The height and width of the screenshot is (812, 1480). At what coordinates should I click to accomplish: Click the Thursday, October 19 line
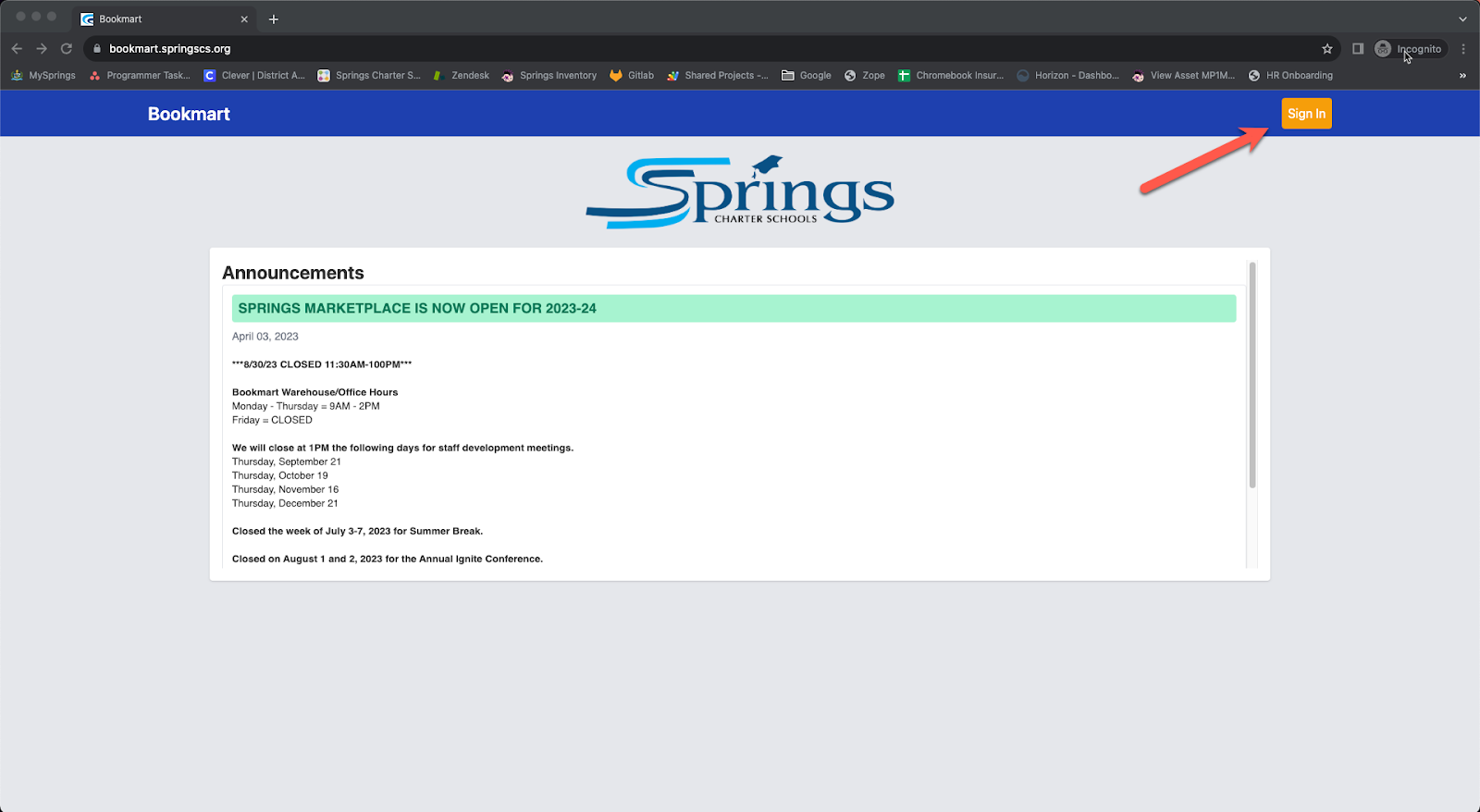[x=280, y=475]
